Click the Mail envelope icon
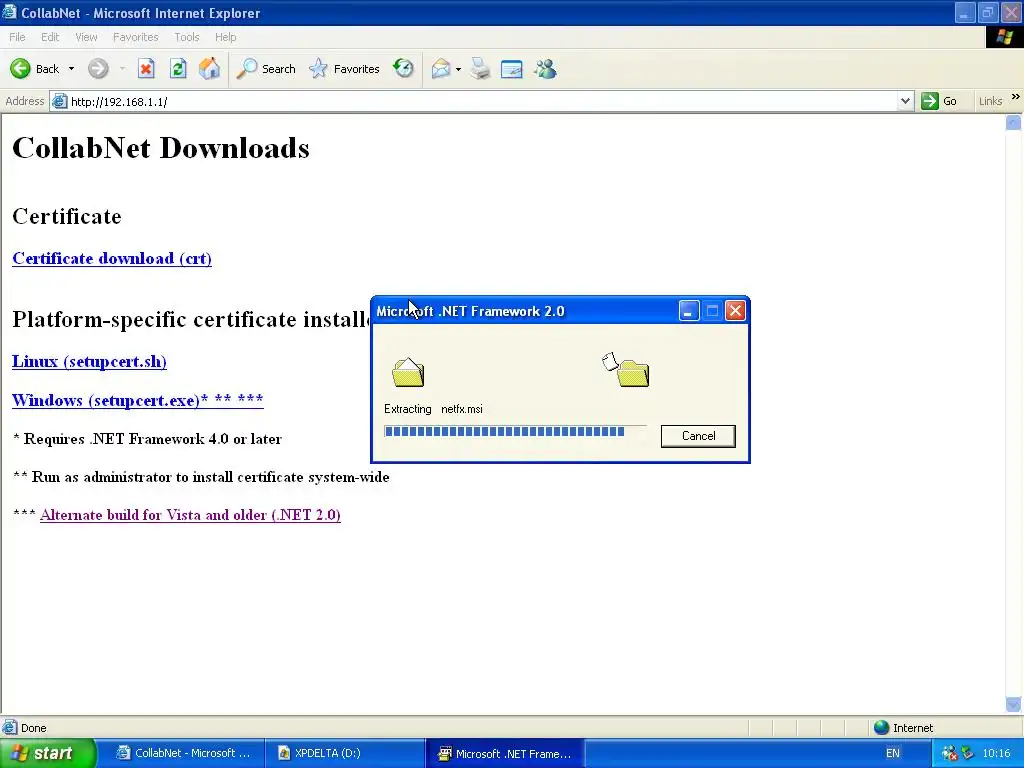 pyautogui.click(x=441, y=69)
